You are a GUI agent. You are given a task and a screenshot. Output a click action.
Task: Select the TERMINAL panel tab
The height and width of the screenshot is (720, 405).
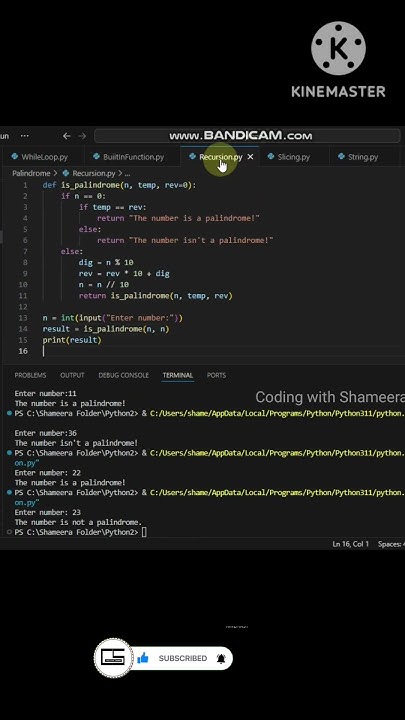coord(178,375)
